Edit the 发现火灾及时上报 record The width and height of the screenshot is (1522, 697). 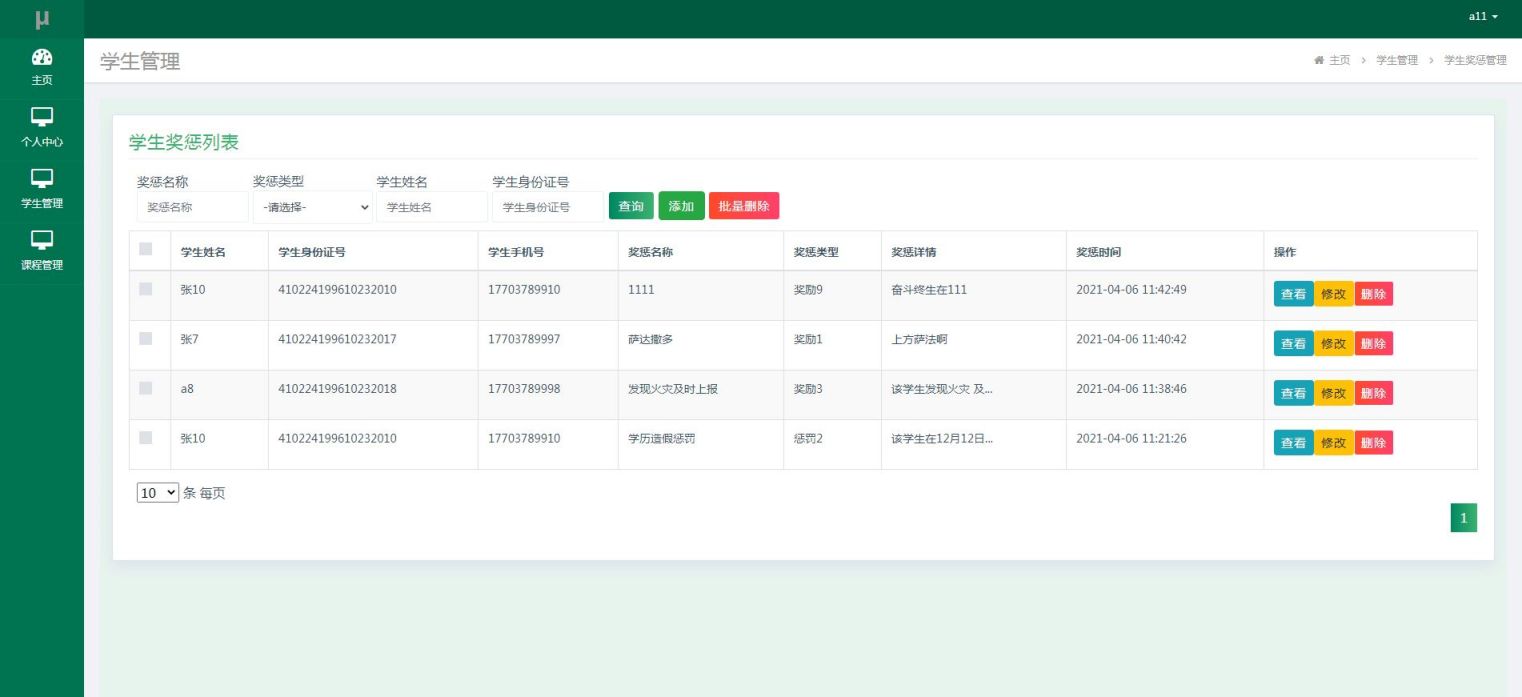[1334, 393]
